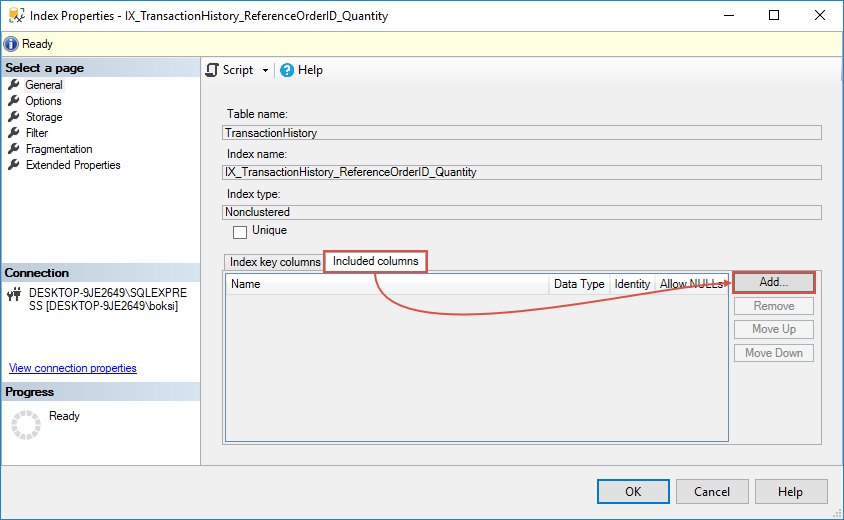Click the Help label in toolbar
Screen dimensions: 844x520
point(311,70)
